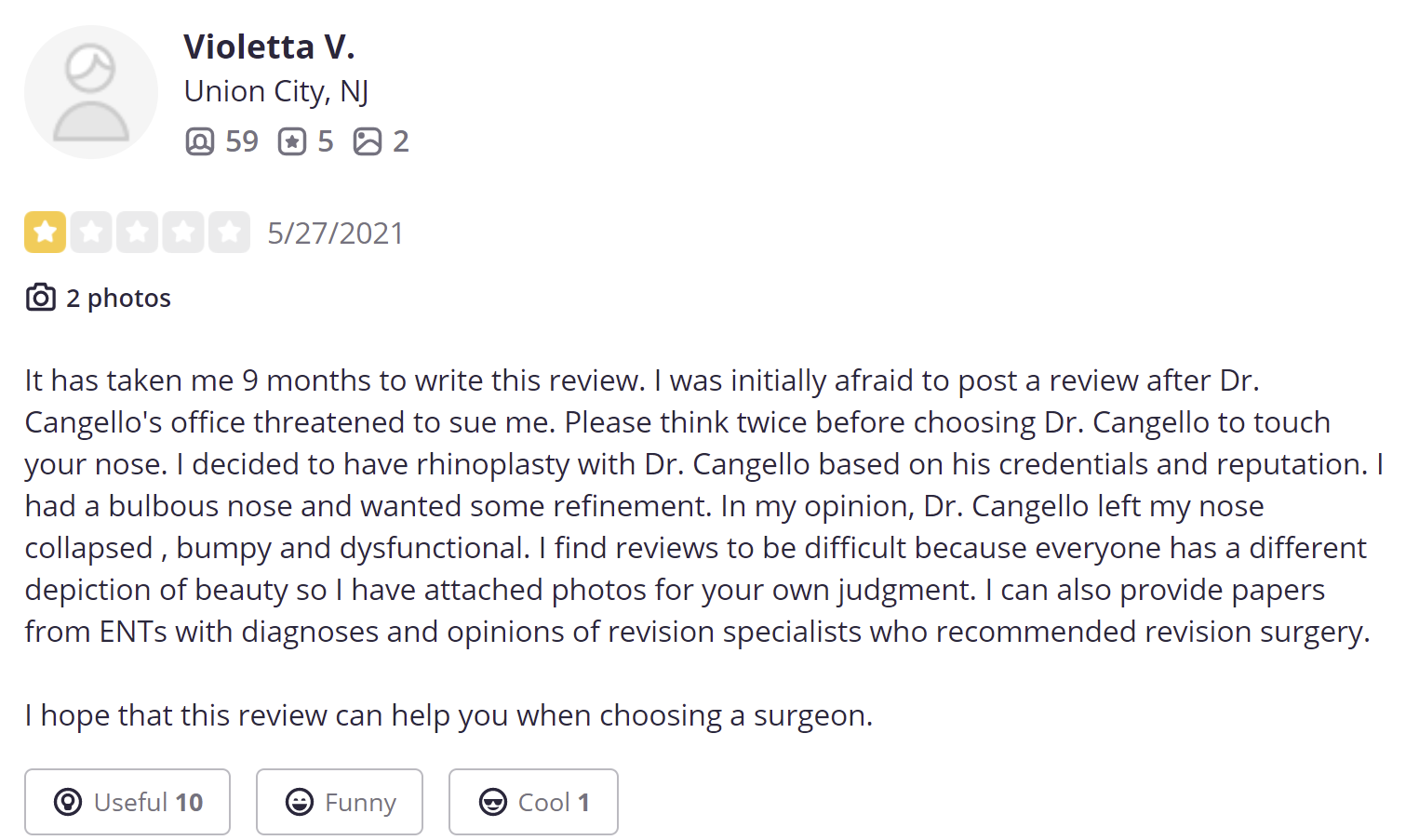Screen dimensions: 1419x840
Task: Click the photos count image icon
Action: click(x=368, y=141)
